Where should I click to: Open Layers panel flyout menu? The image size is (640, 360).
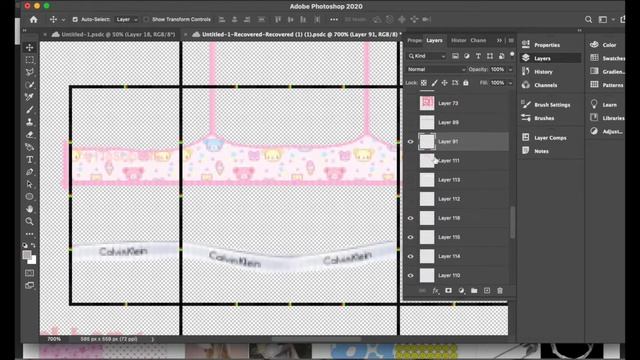click(511, 40)
